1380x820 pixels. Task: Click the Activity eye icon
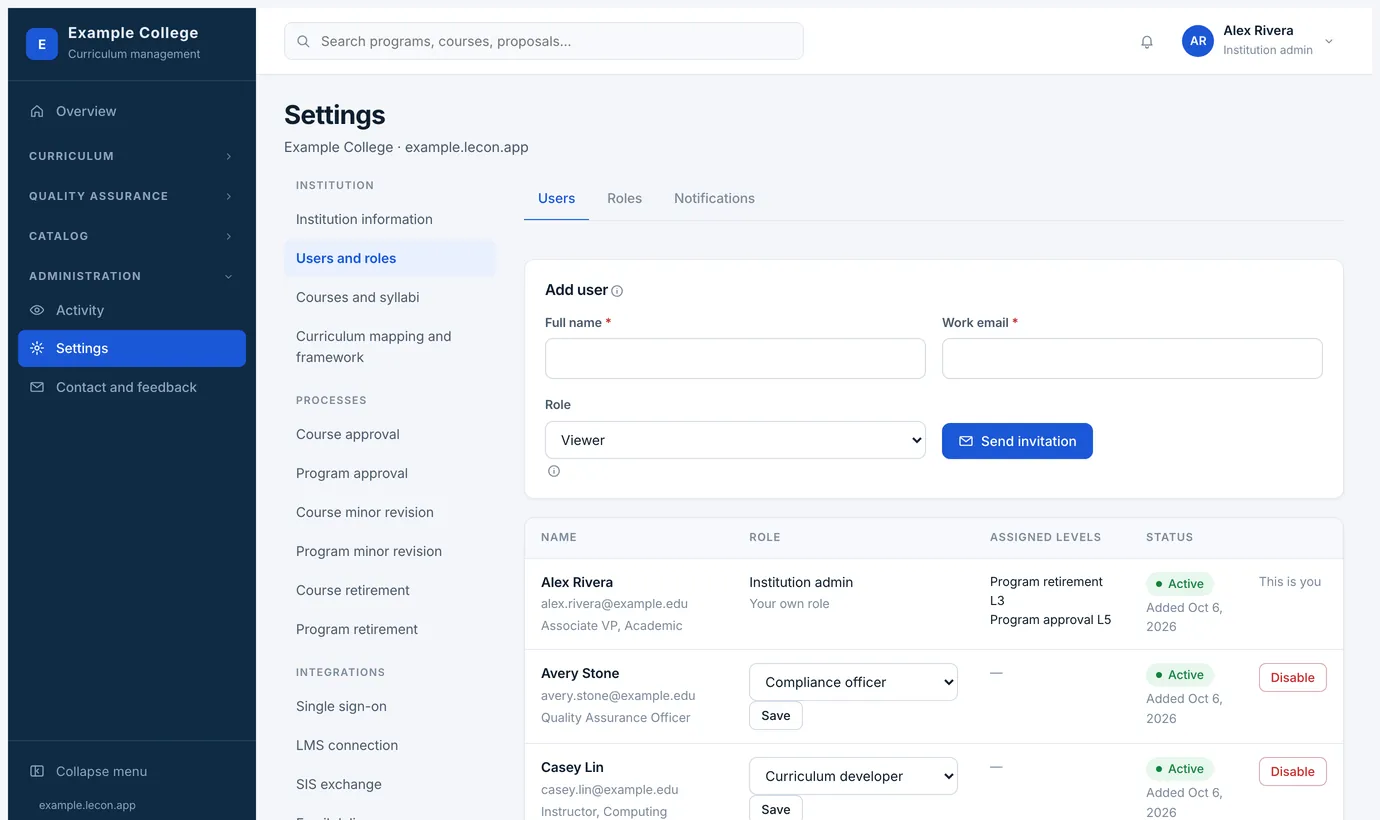(x=37, y=310)
